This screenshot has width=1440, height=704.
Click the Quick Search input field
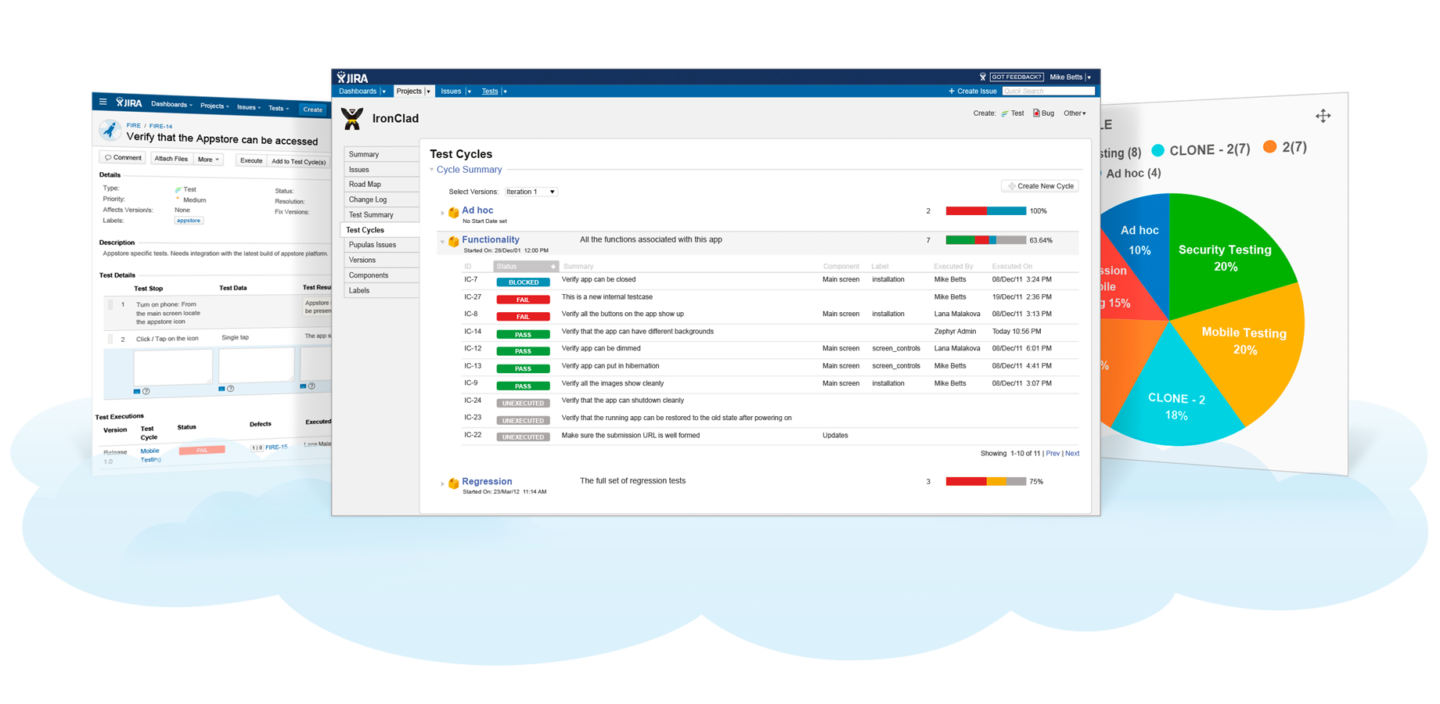pos(1048,91)
